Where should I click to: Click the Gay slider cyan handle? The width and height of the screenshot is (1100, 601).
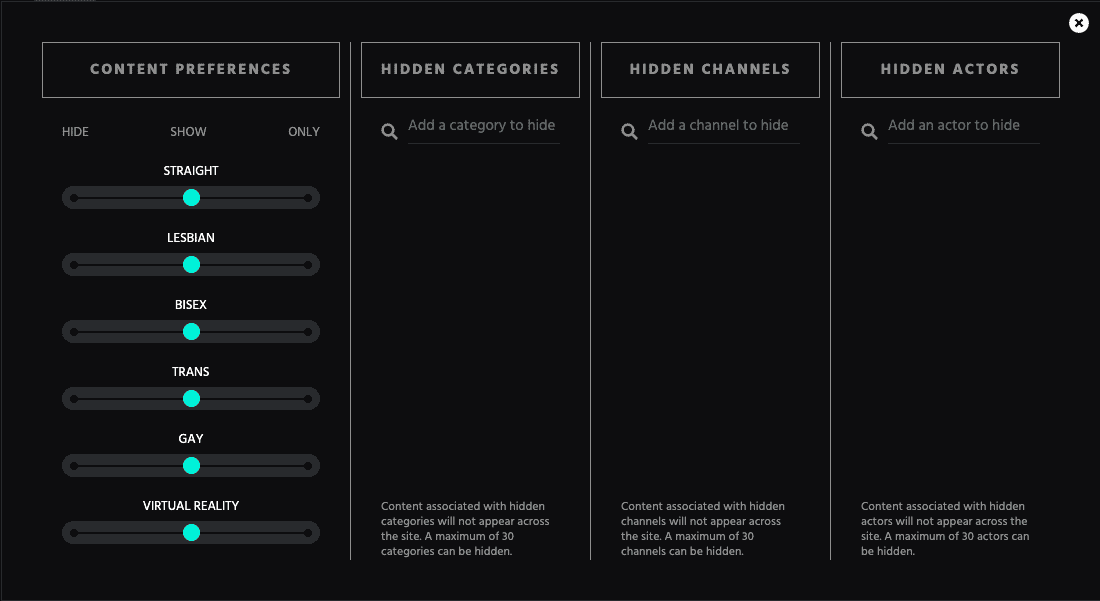192,466
